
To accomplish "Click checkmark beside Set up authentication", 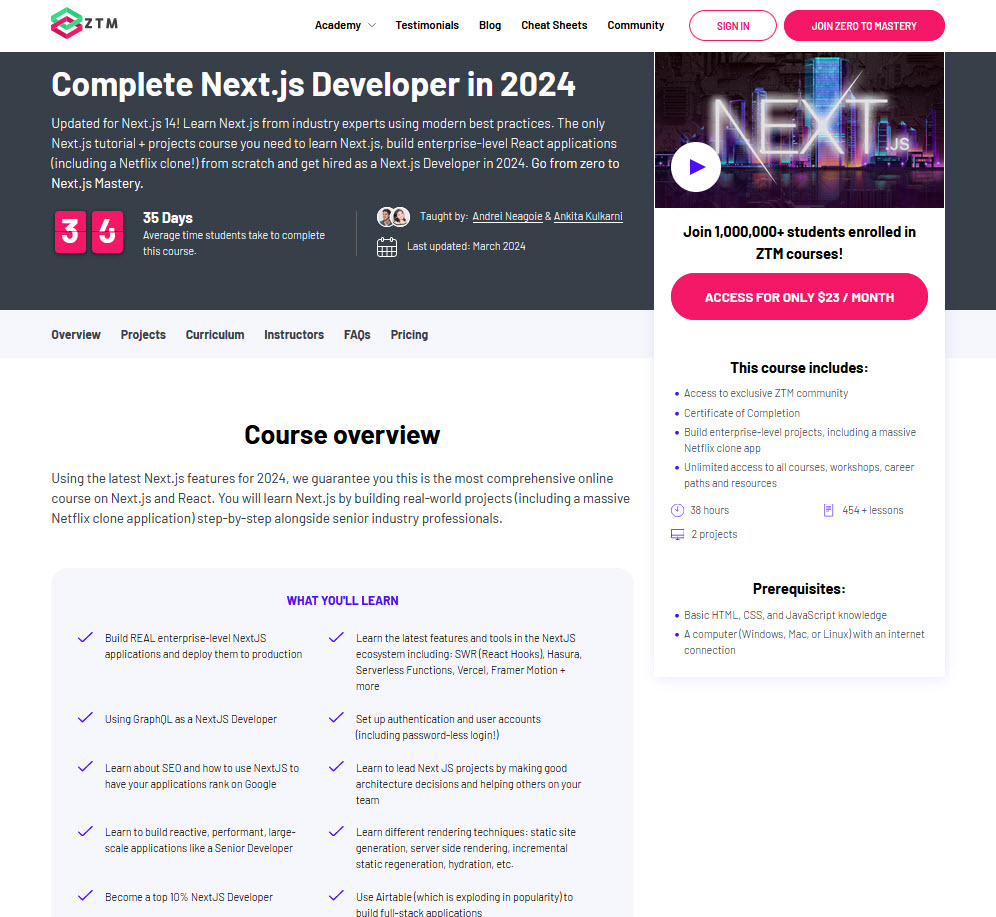I will (x=336, y=718).
